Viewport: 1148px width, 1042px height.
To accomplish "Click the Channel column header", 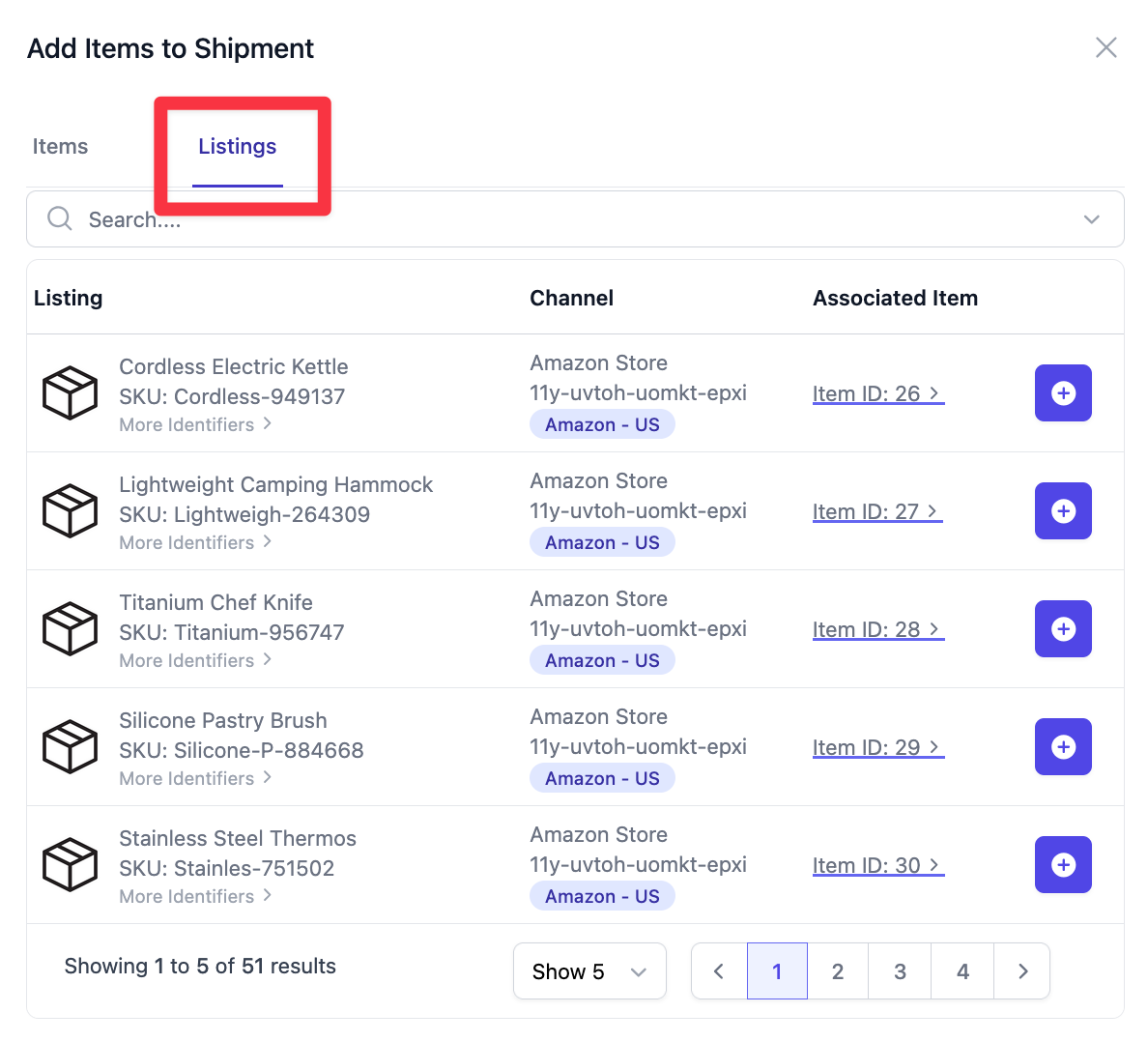I will pyautogui.click(x=572, y=298).
